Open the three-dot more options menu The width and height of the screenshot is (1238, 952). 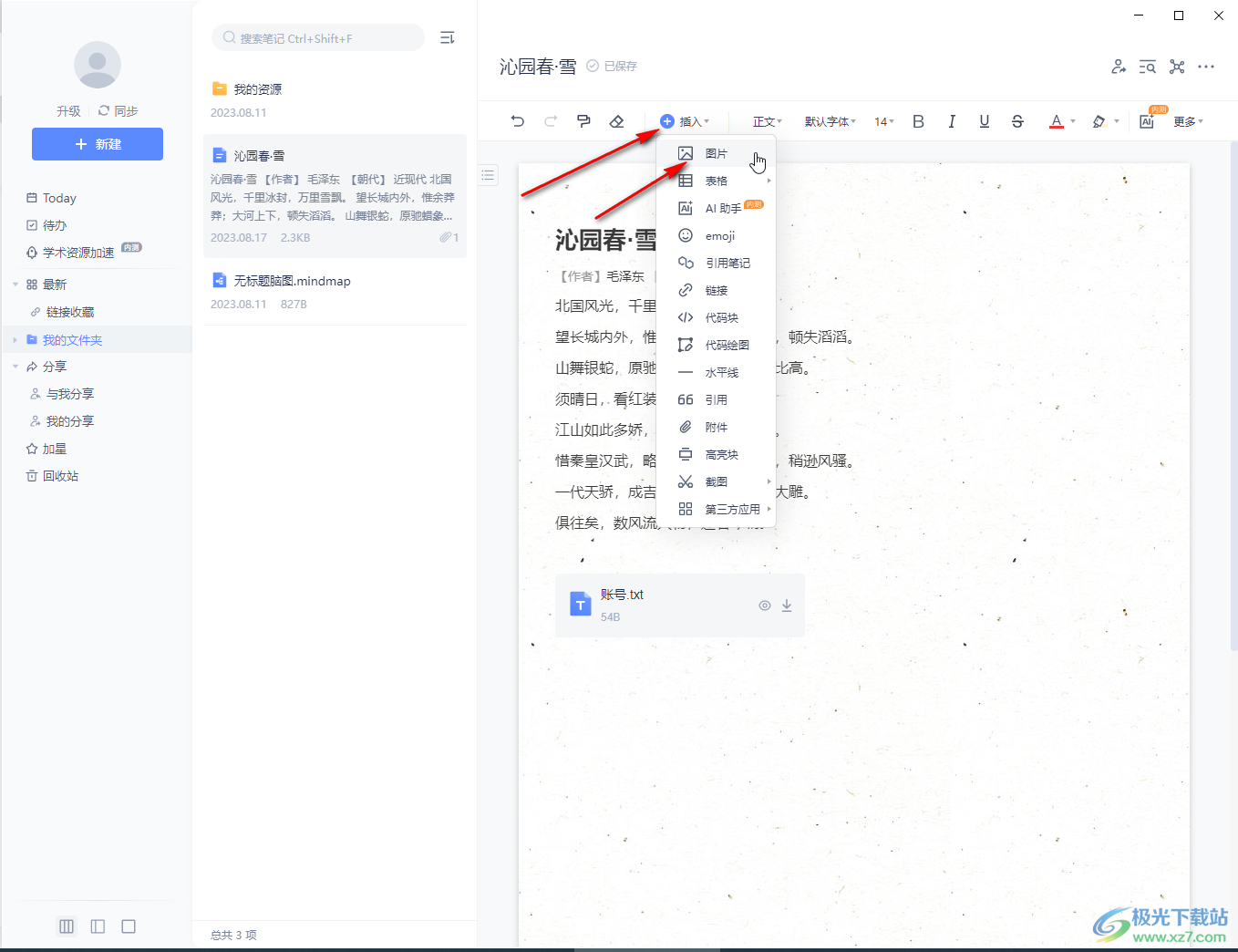point(1206,67)
